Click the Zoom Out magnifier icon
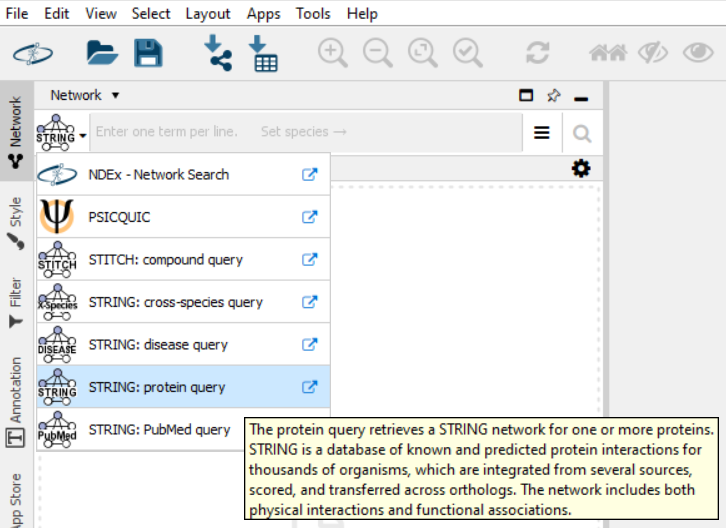 378,53
